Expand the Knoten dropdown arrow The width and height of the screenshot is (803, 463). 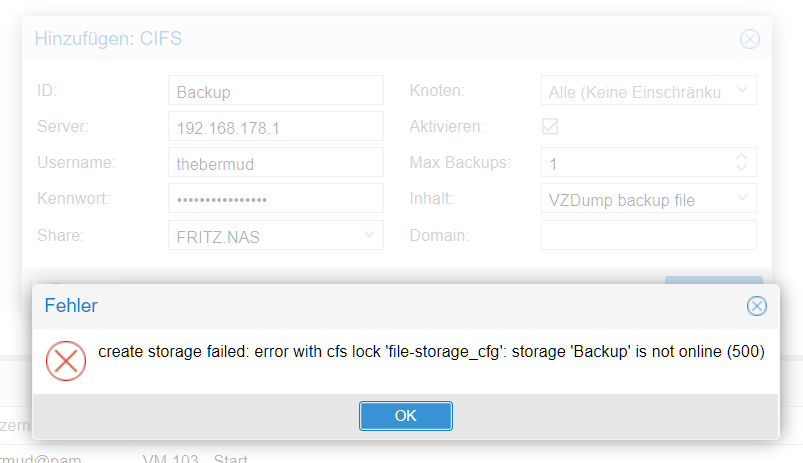pyautogui.click(x=742, y=90)
